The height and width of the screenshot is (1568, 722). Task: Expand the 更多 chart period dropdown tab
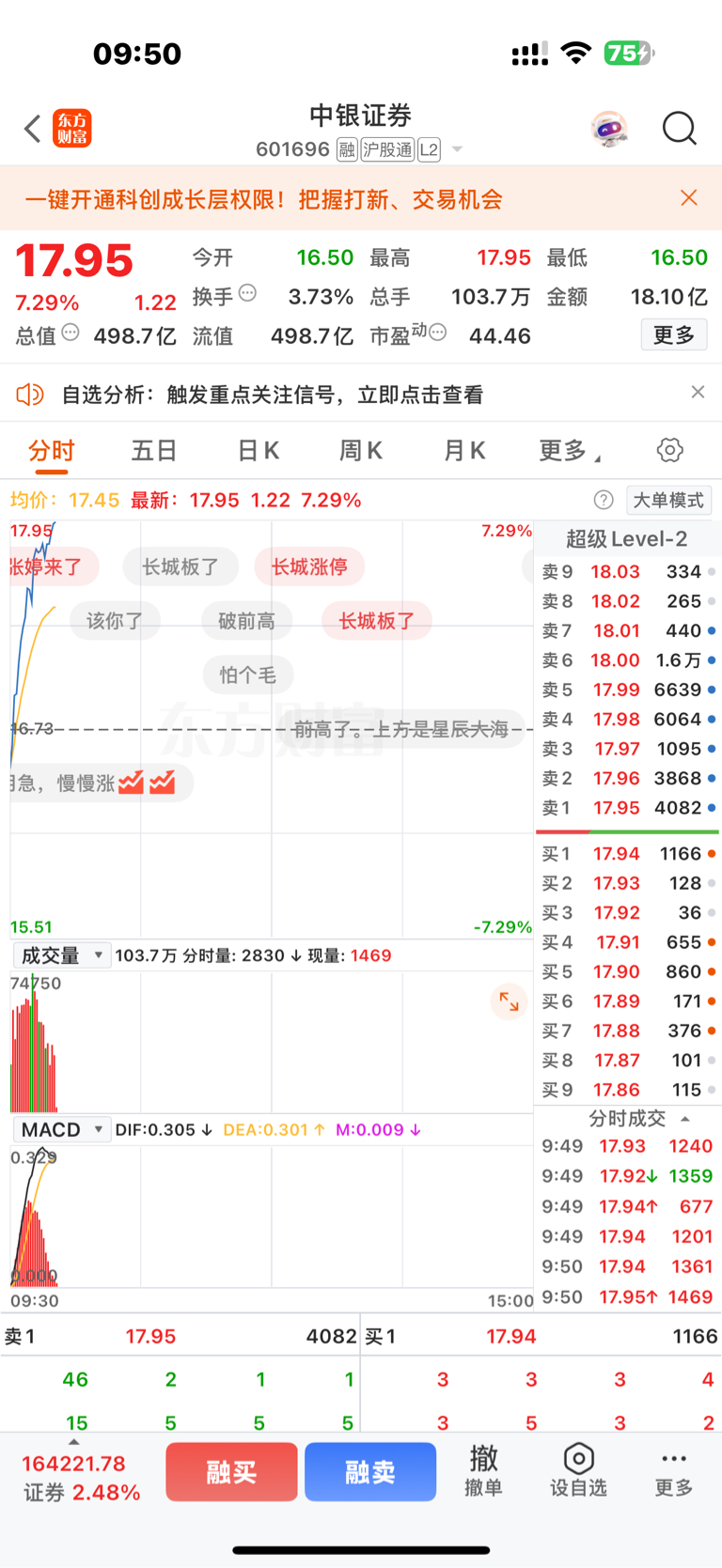(x=570, y=451)
